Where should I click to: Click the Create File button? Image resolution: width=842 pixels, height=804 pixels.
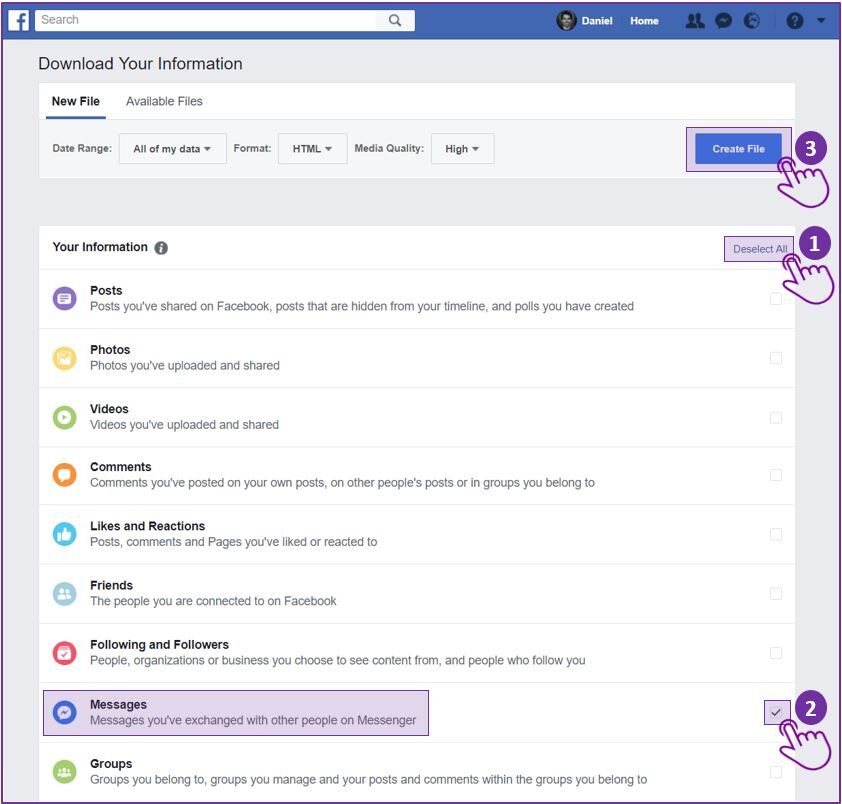(737, 148)
